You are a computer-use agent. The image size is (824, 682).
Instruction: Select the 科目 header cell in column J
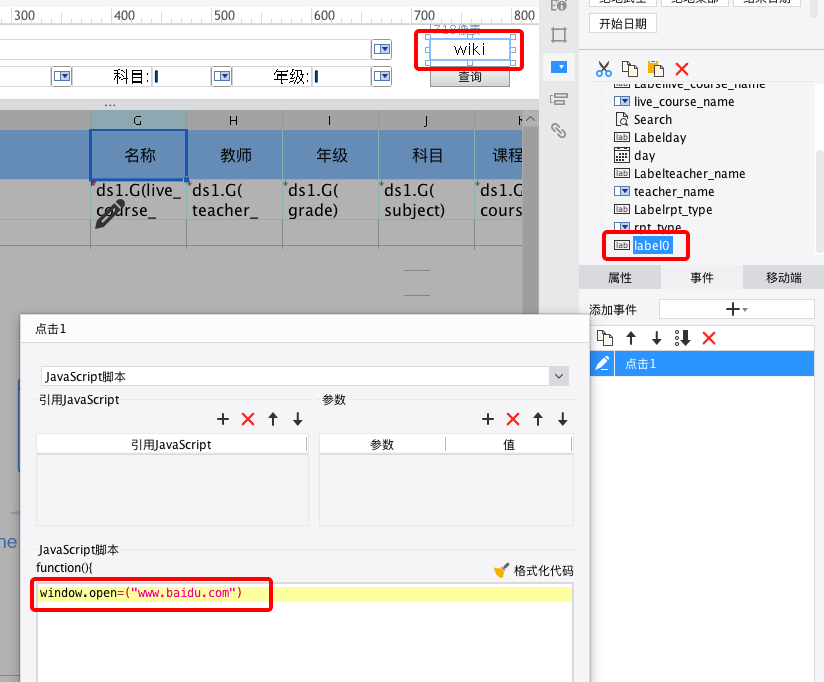click(427, 155)
